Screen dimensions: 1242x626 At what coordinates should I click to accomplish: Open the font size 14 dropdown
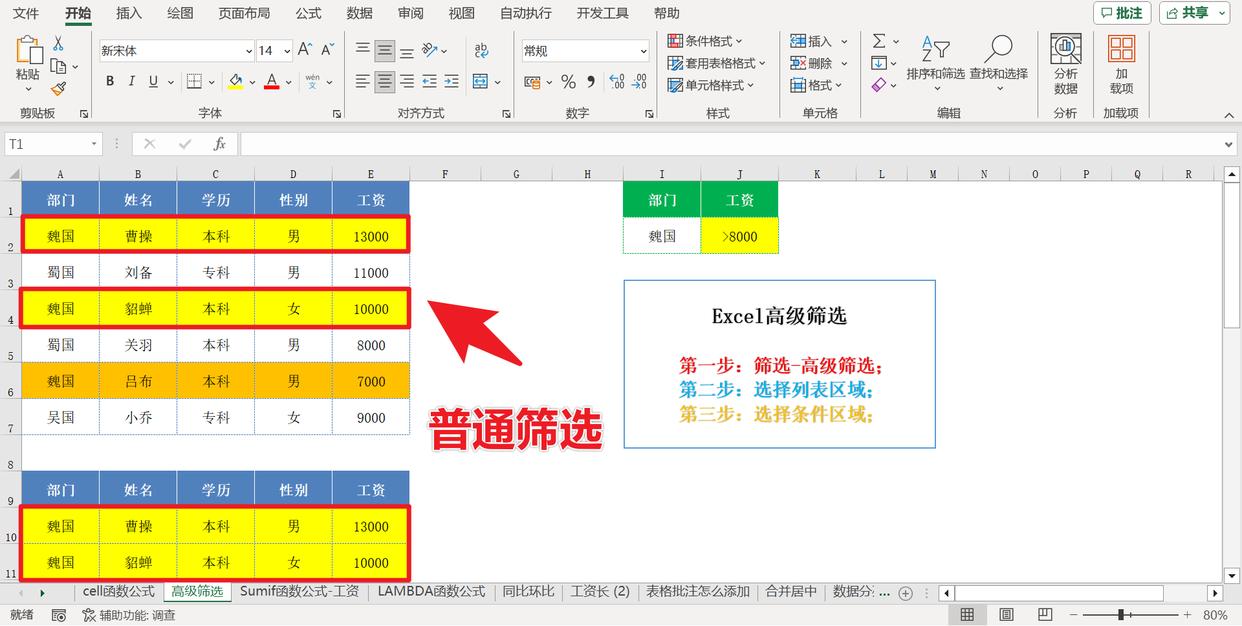click(x=287, y=51)
